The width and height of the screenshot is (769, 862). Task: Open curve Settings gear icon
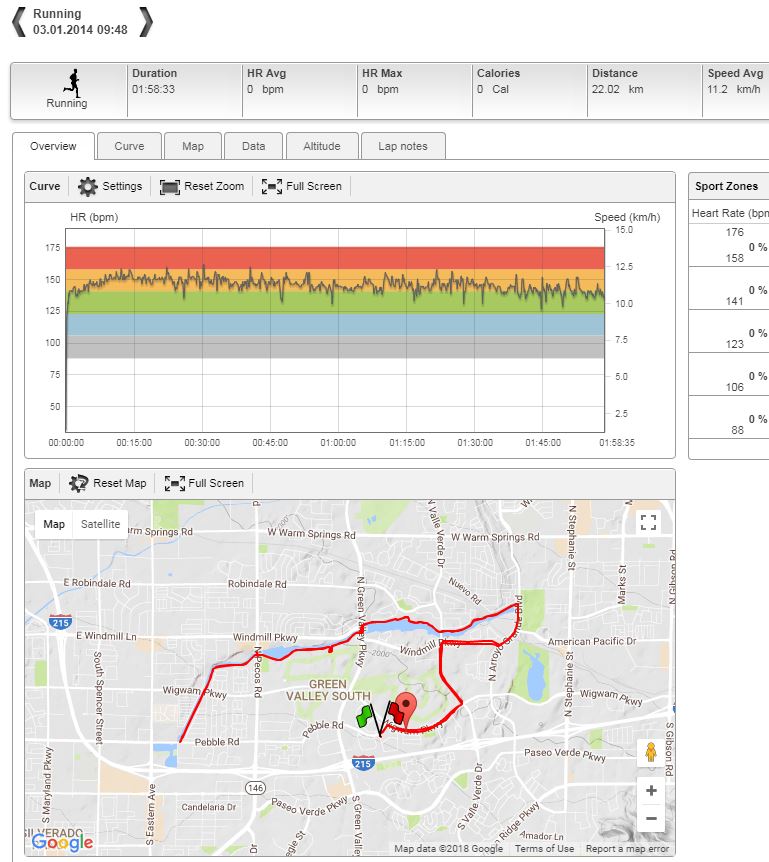tap(88, 187)
